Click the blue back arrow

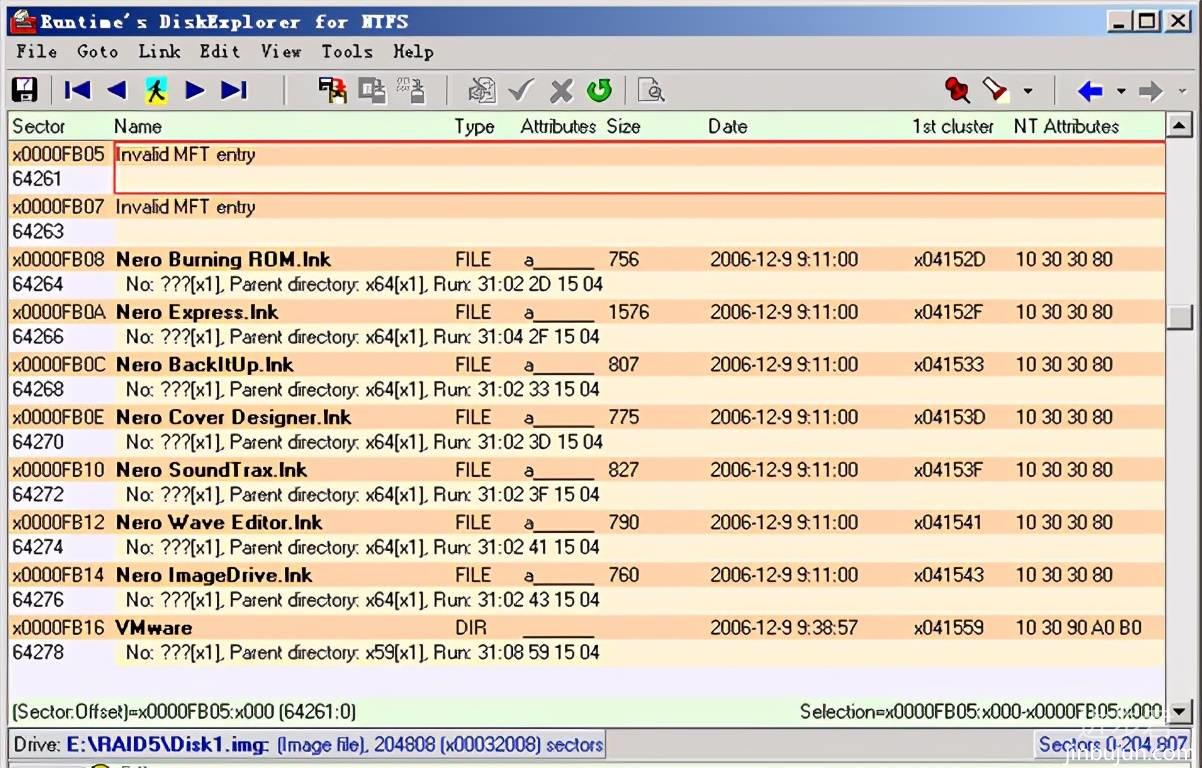click(x=1090, y=91)
